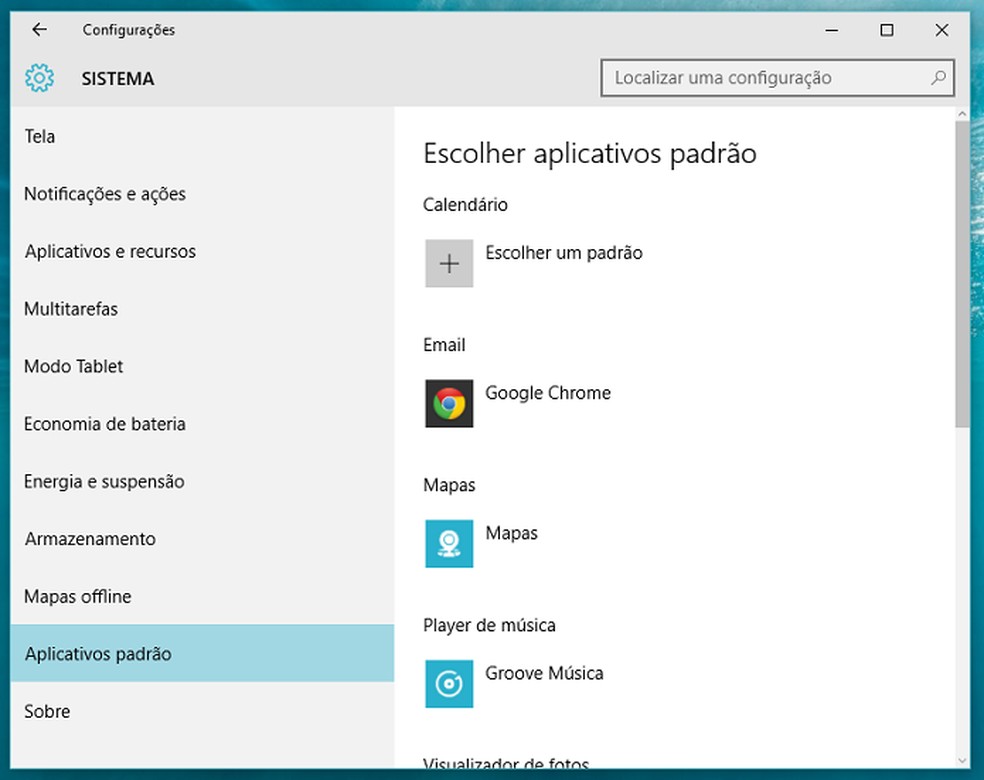This screenshot has height=780, width=984.
Task: Open Modo Tablet settings
Action: [x=74, y=367]
